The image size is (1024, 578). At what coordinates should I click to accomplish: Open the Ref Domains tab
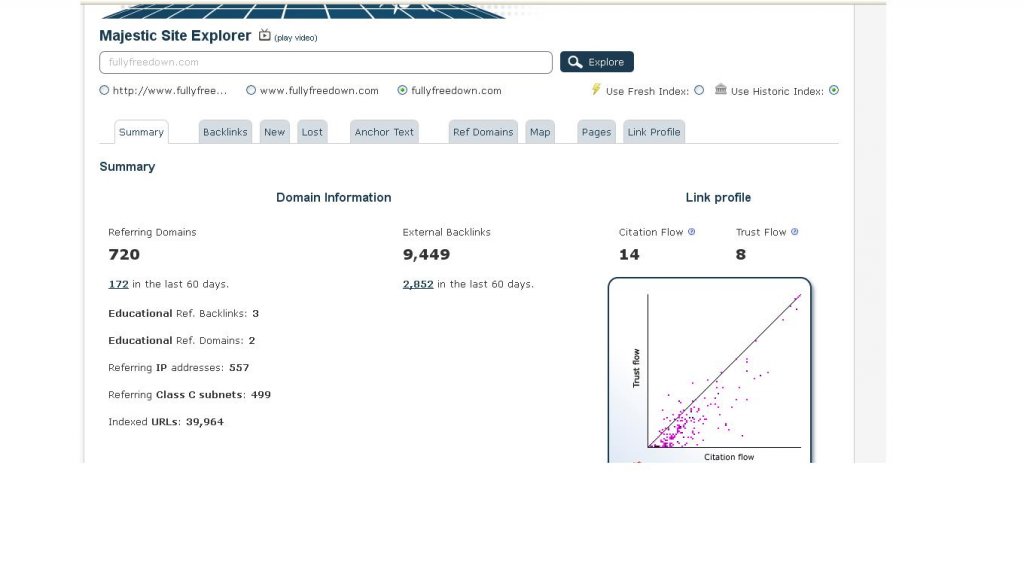(x=483, y=132)
